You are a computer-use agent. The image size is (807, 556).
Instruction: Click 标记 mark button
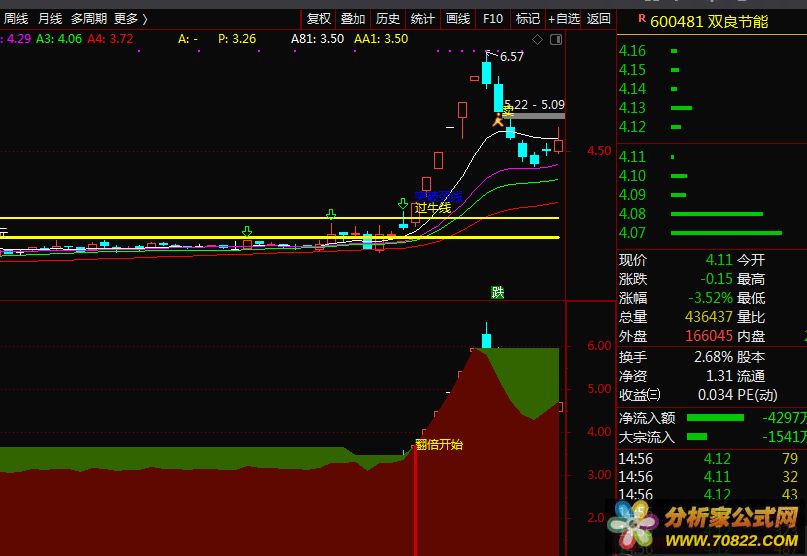pos(528,19)
